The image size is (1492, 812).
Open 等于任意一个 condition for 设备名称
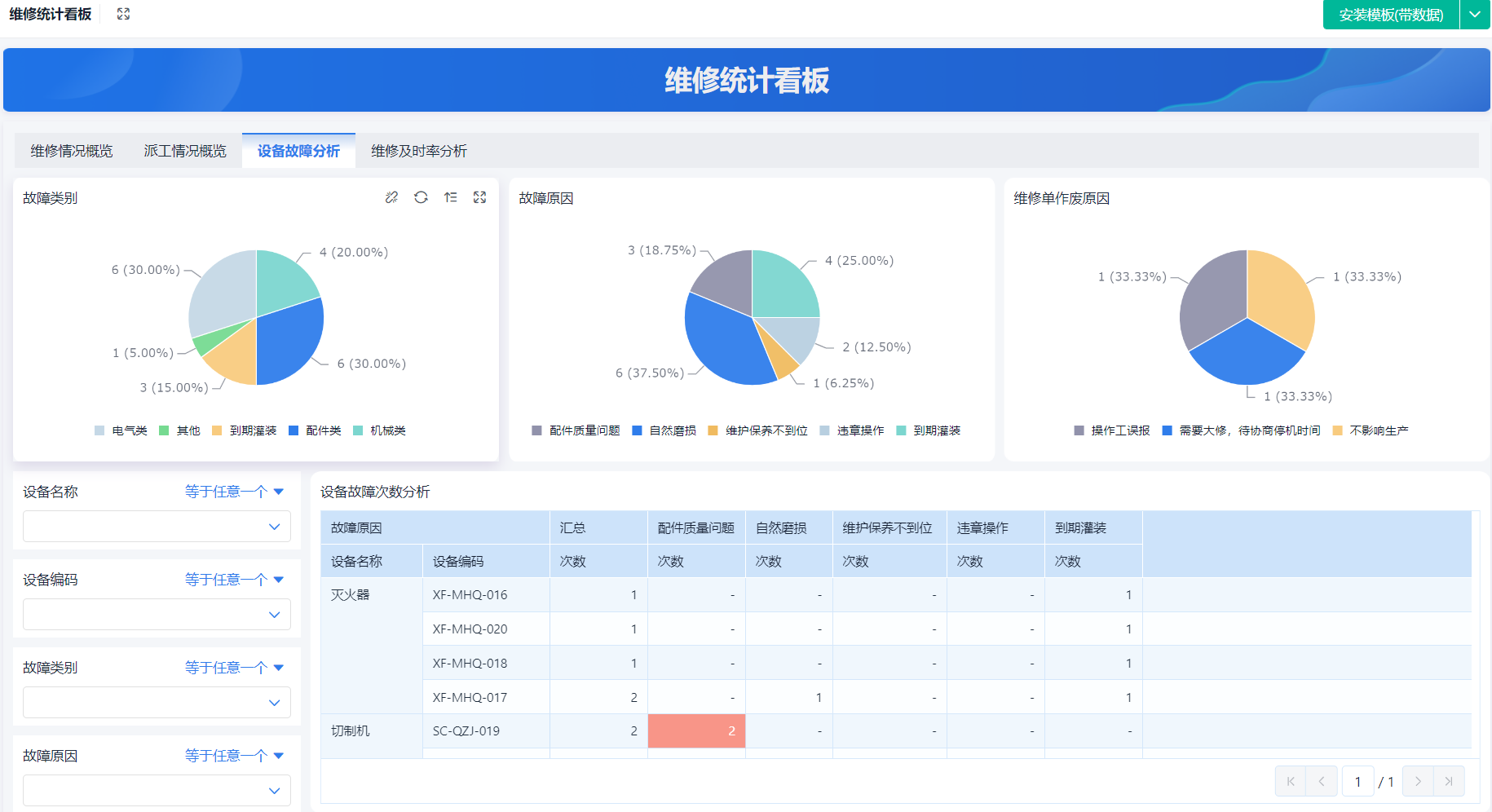pos(234,492)
